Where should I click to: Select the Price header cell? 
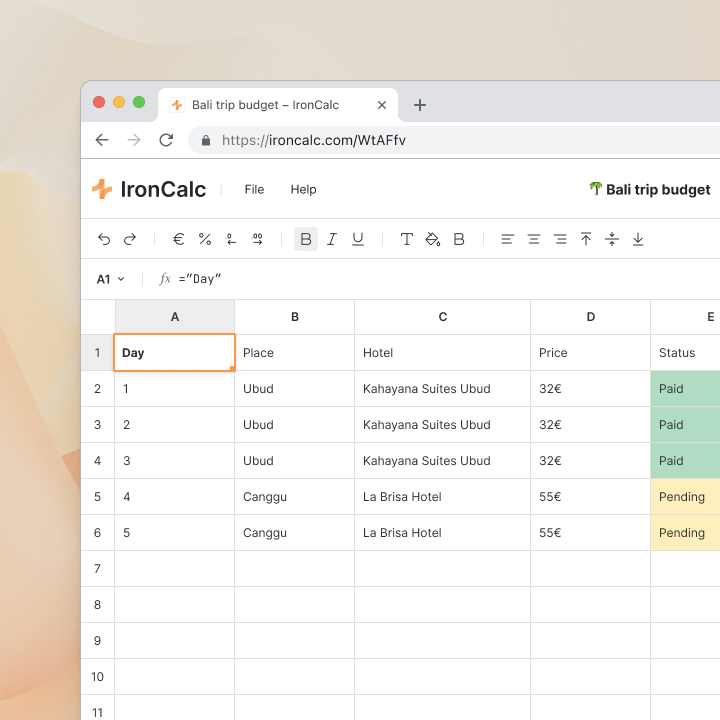(x=591, y=353)
